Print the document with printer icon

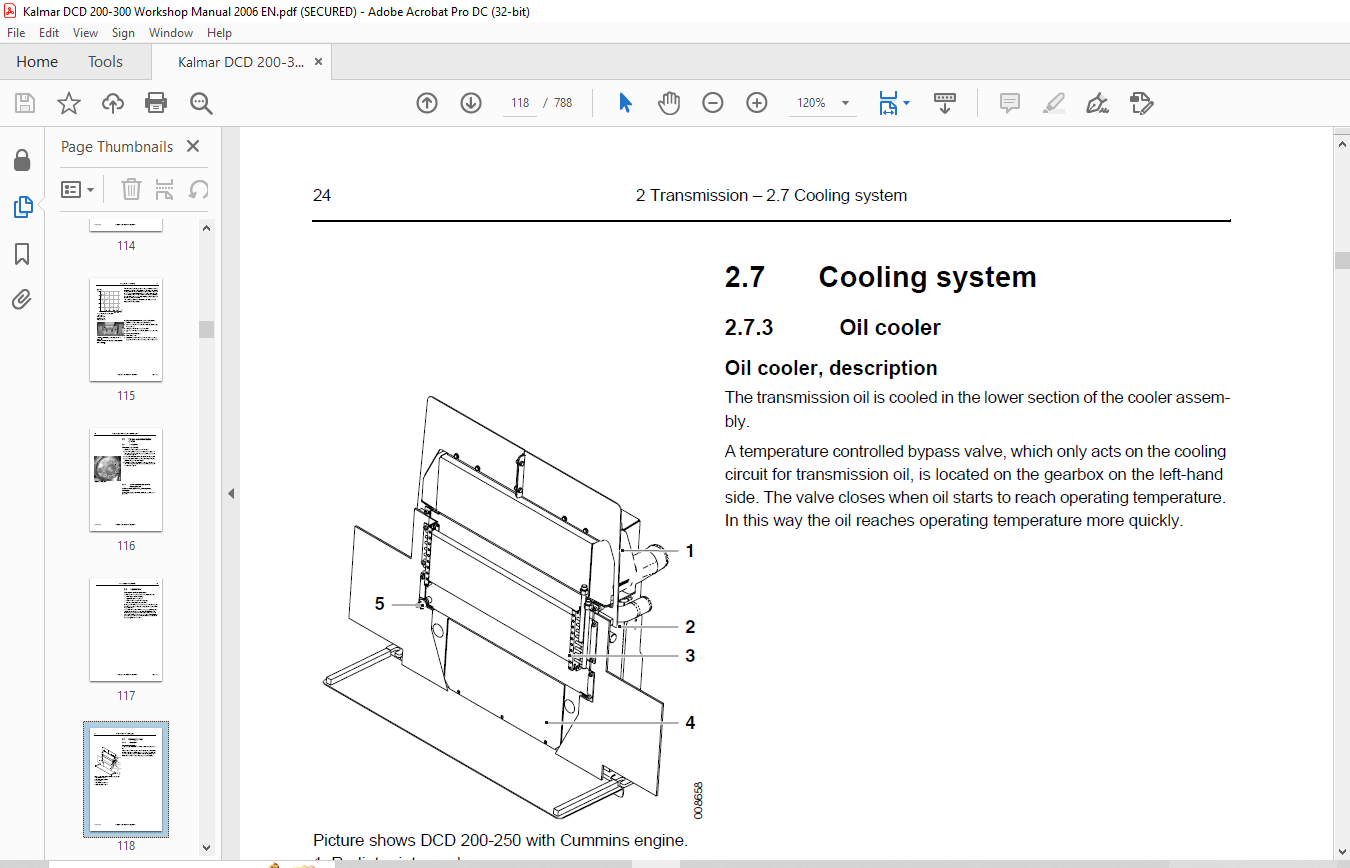tap(156, 103)
